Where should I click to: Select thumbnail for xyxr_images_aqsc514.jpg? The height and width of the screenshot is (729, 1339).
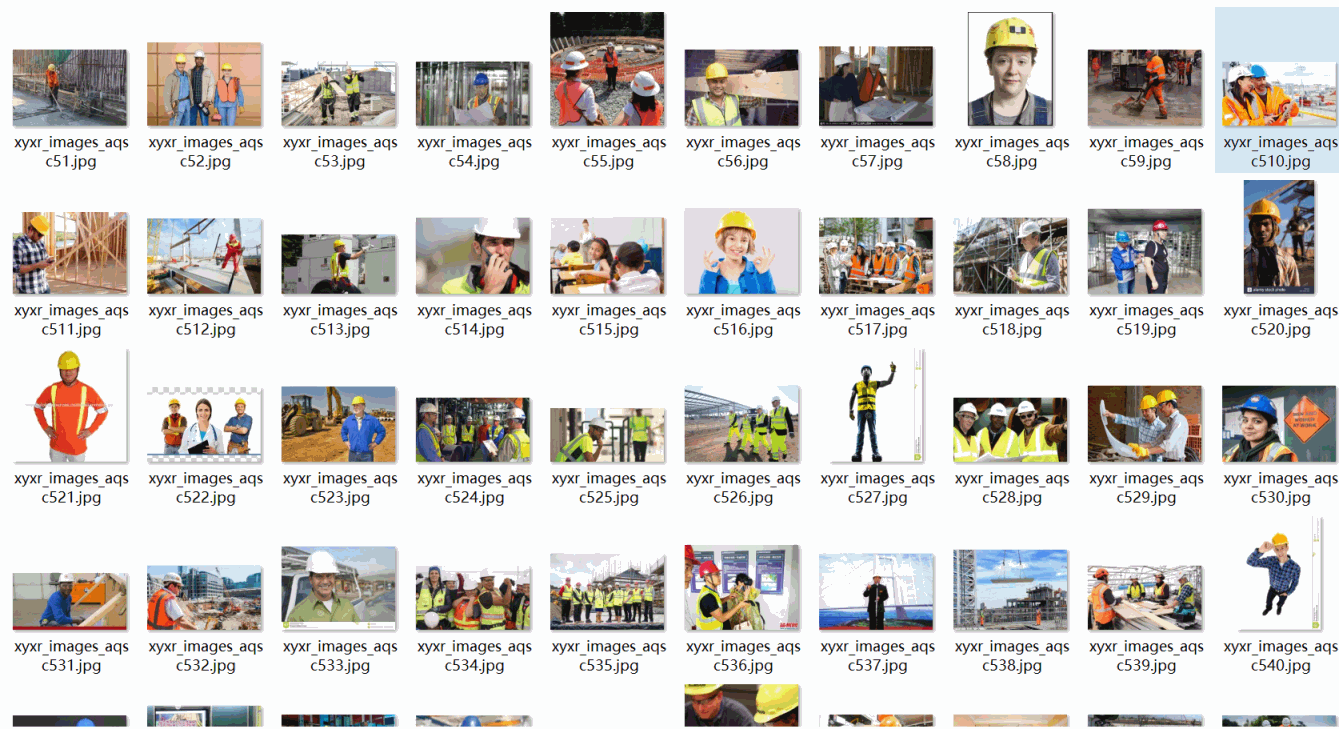tap(473, 256)
